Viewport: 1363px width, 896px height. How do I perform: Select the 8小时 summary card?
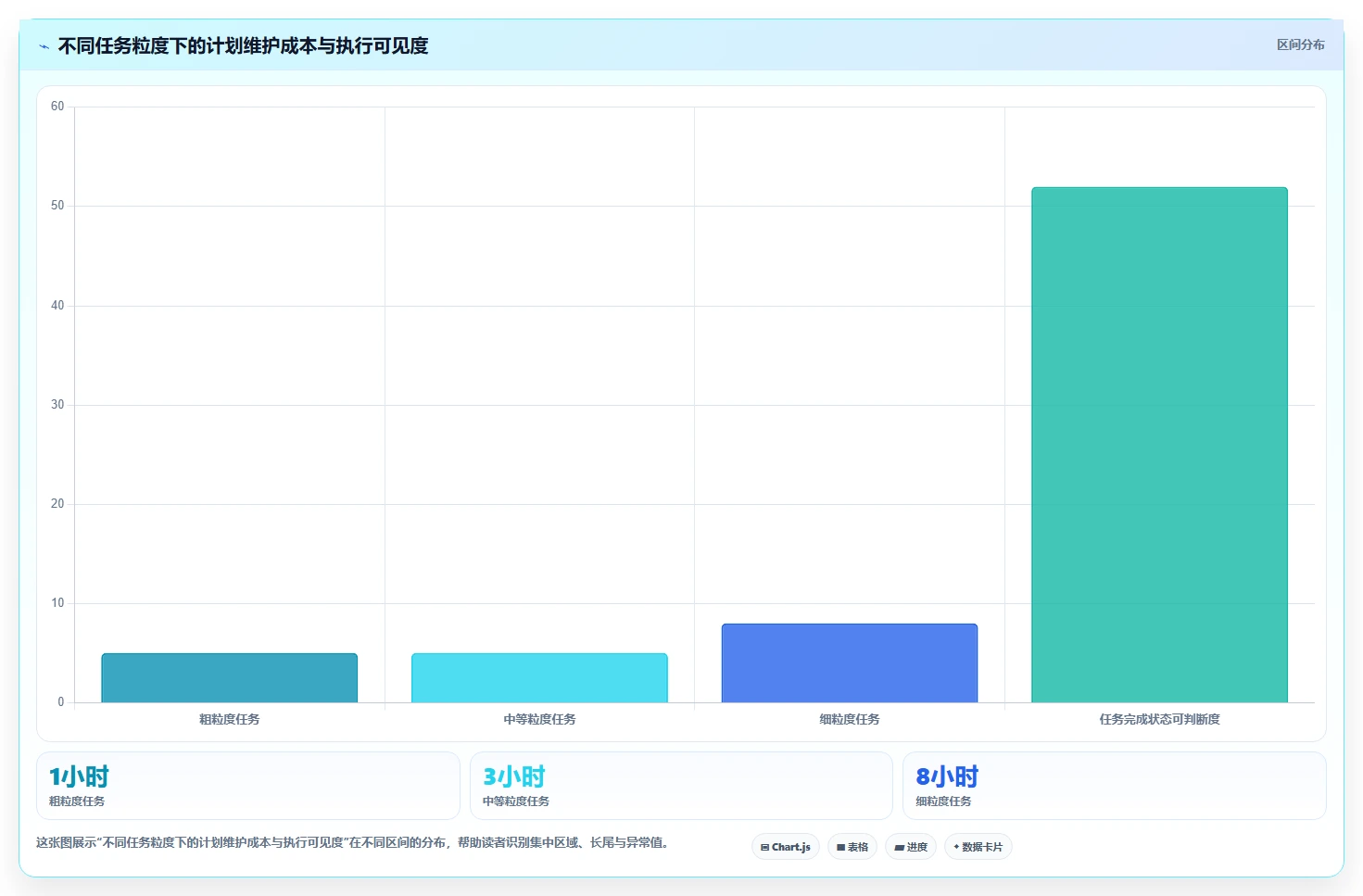(x=1115, y=786)
